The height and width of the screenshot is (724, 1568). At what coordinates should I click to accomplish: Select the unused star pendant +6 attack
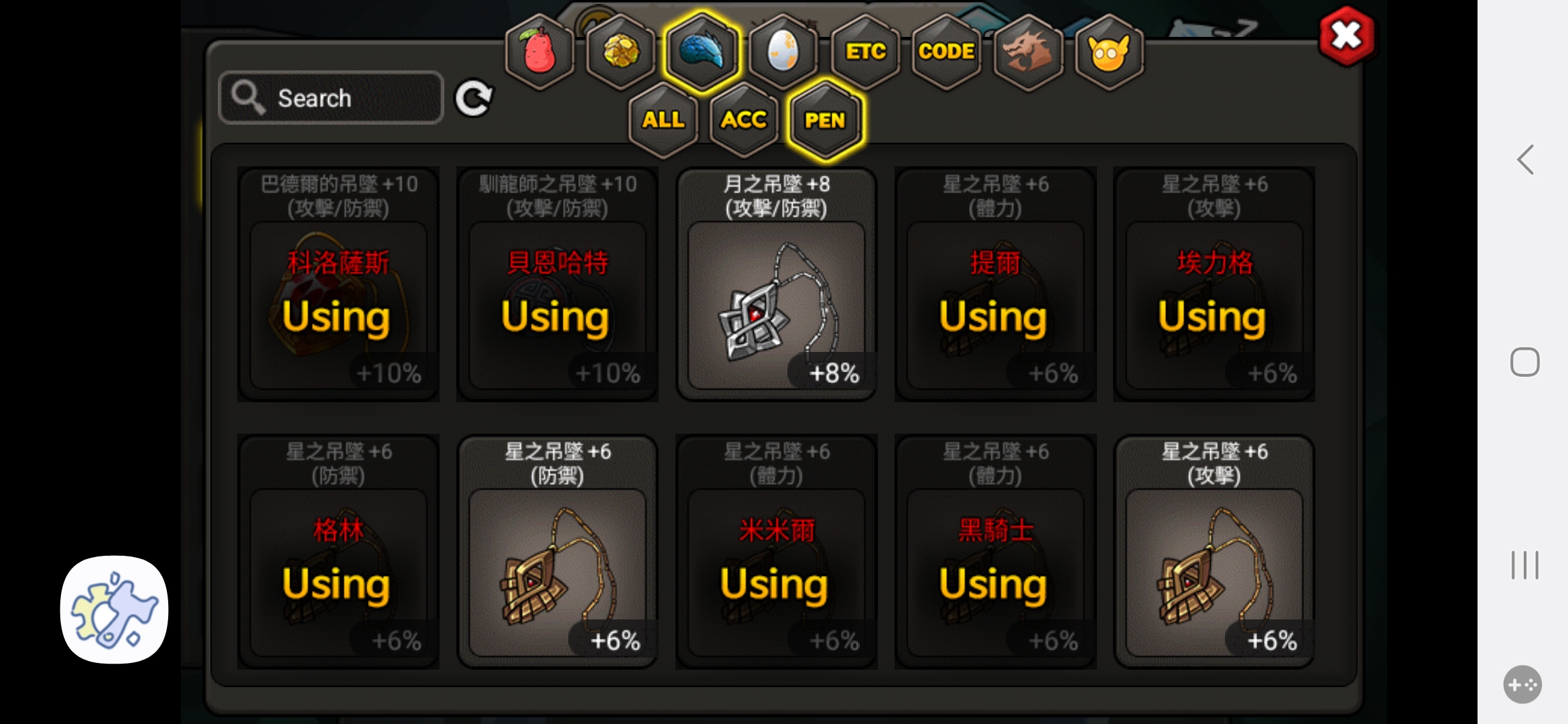(x=1214, y=552)
